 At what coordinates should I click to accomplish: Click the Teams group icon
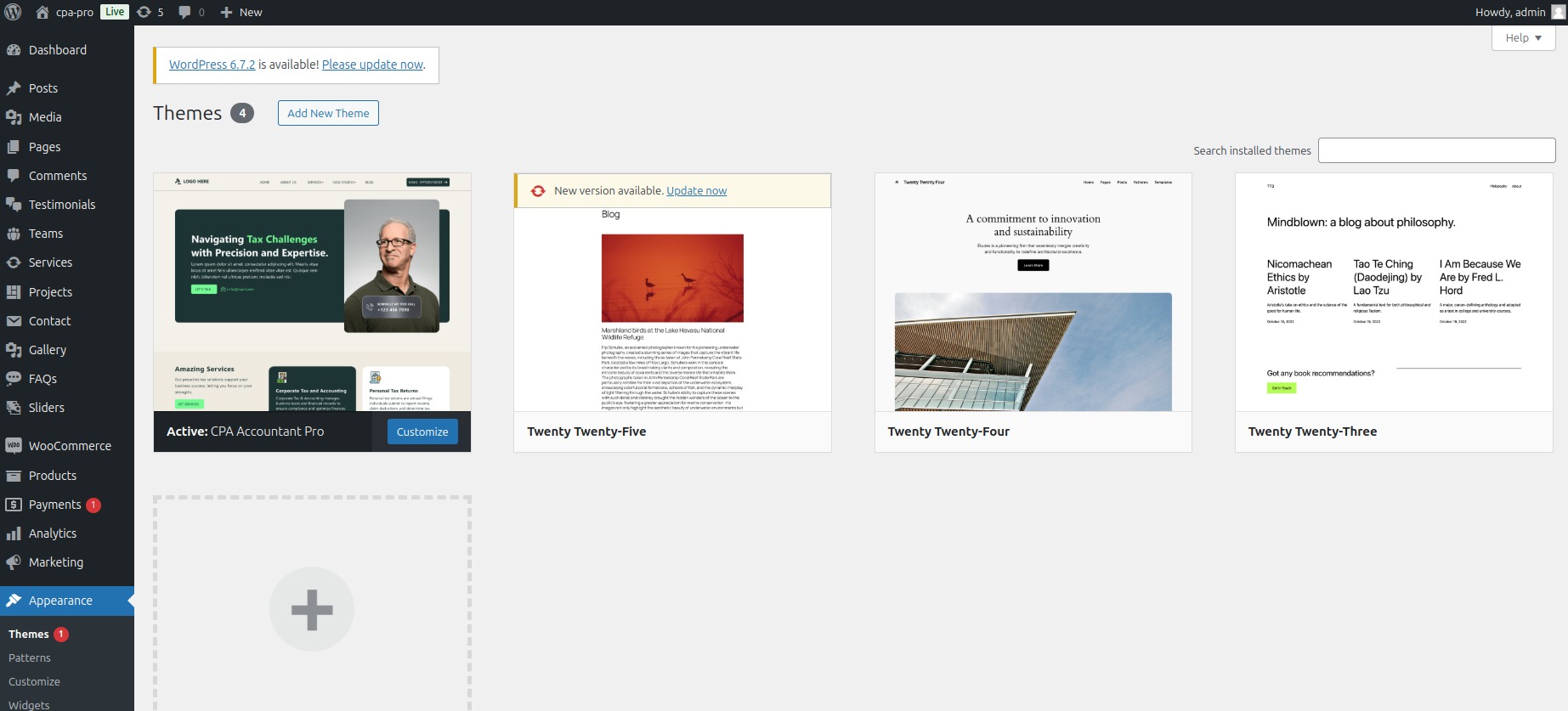point(14,234)
